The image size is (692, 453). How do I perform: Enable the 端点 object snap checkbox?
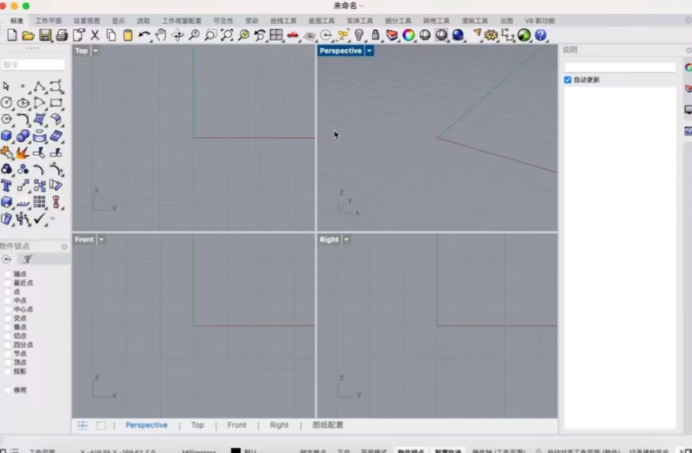8,273
